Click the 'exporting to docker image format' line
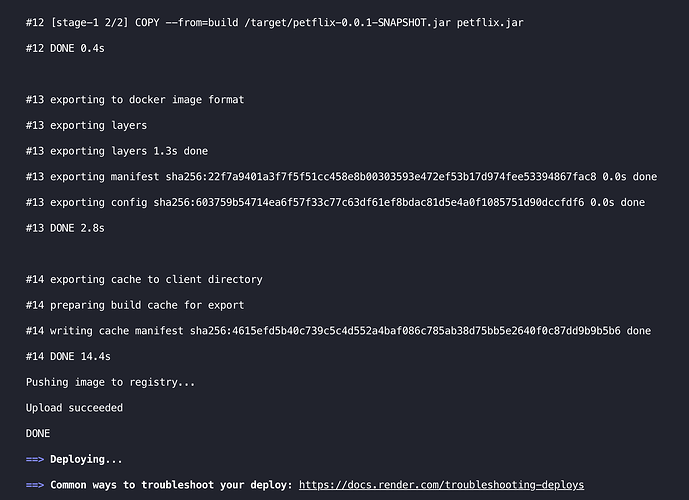 [135, 100]
